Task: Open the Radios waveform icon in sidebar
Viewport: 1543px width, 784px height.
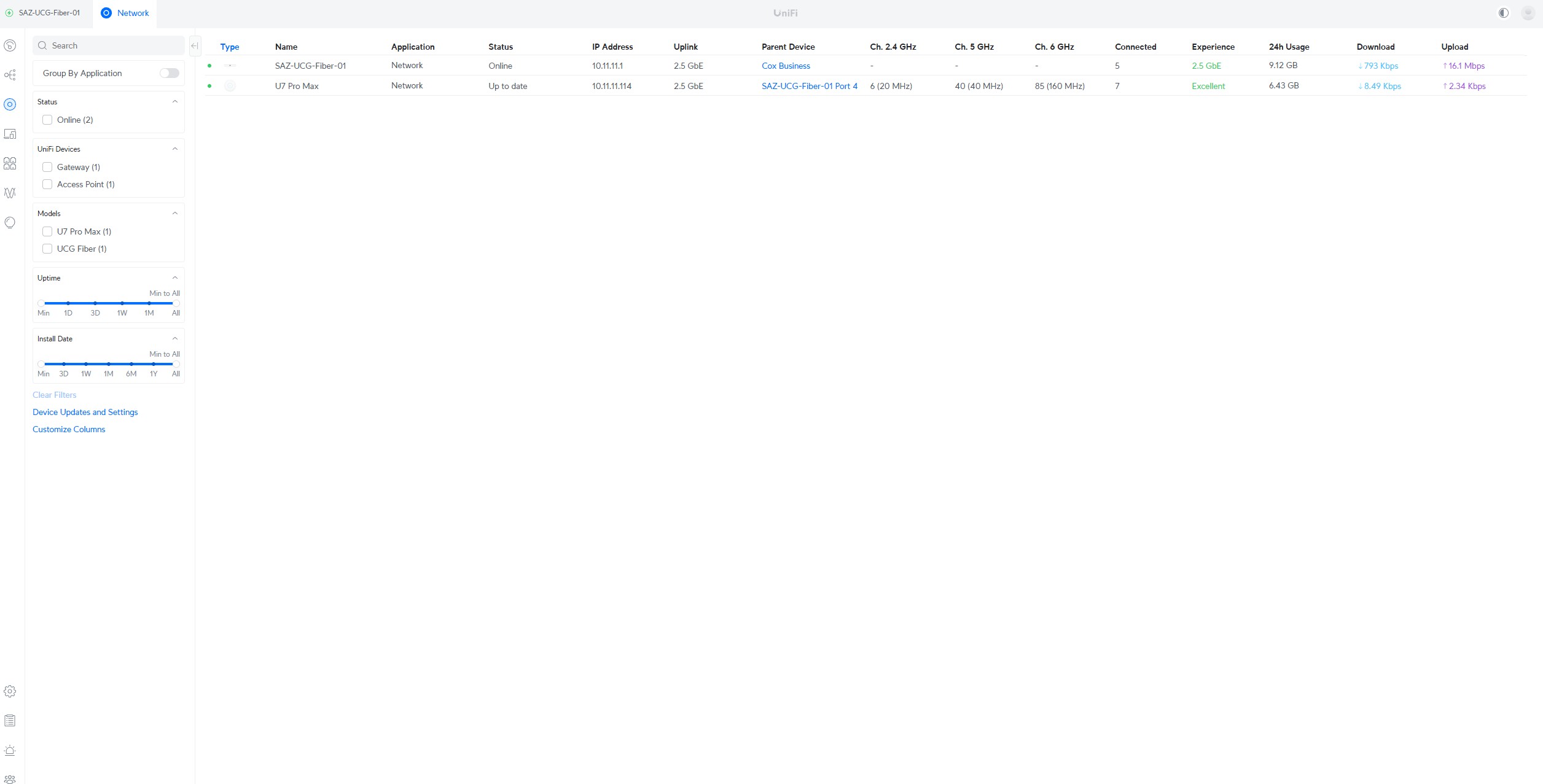Action: (x=10, y=193)
